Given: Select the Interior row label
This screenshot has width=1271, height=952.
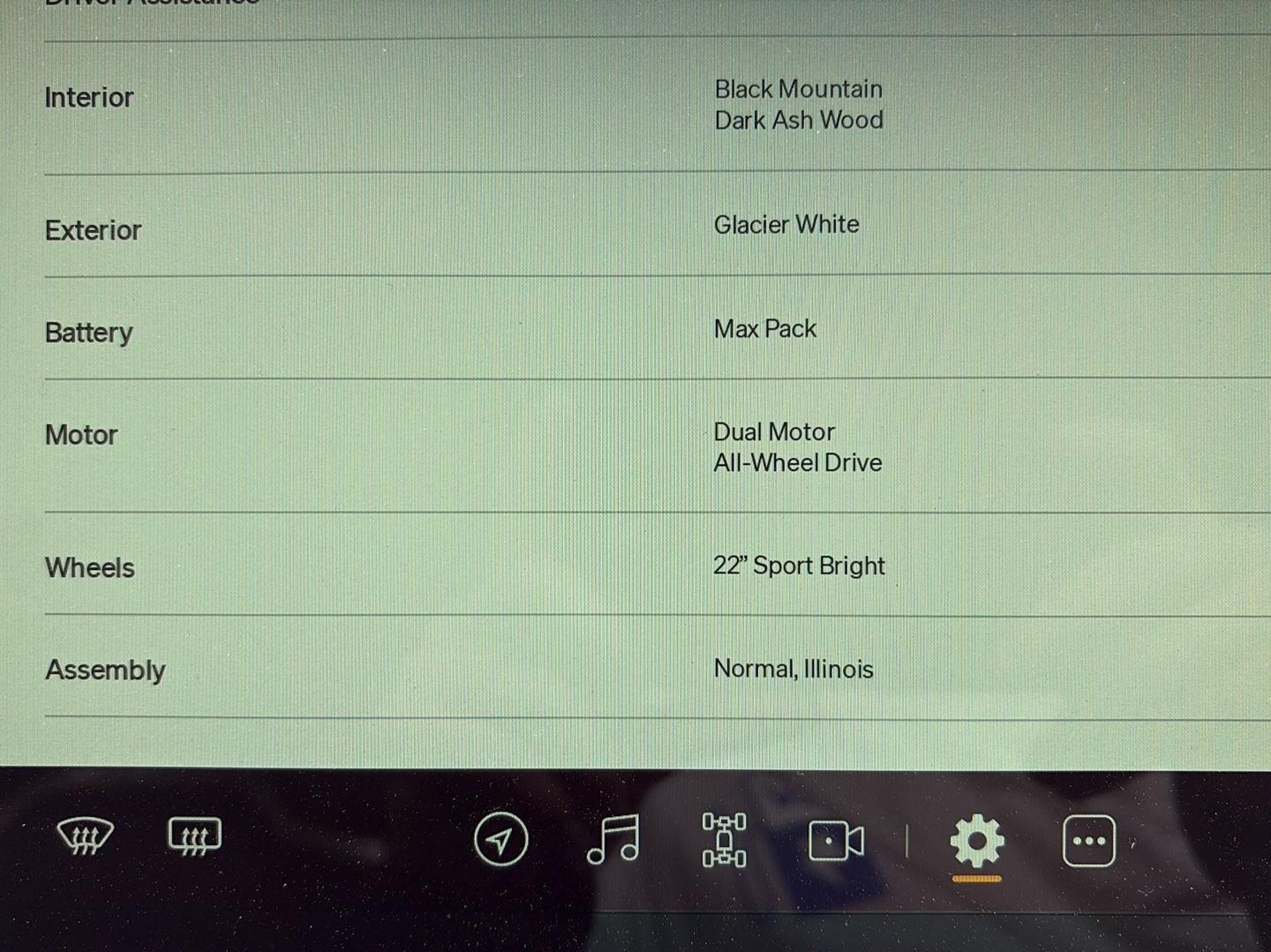Looking at the screenshot, I should tap(89, 97).
